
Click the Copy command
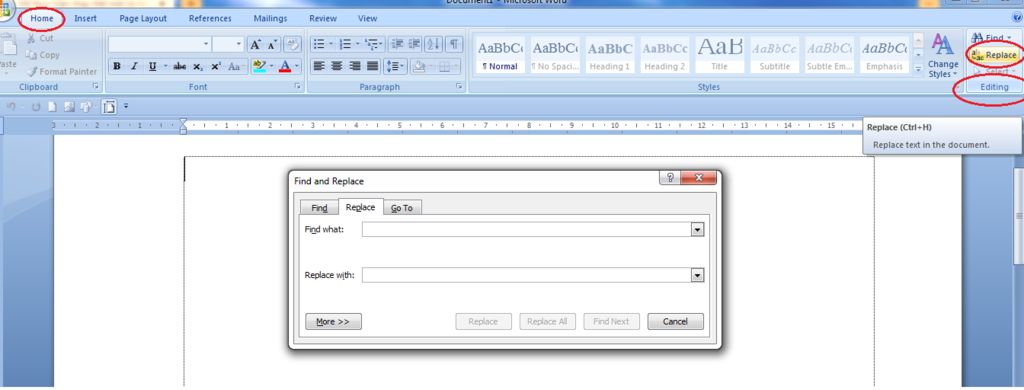tap(42, 55)
